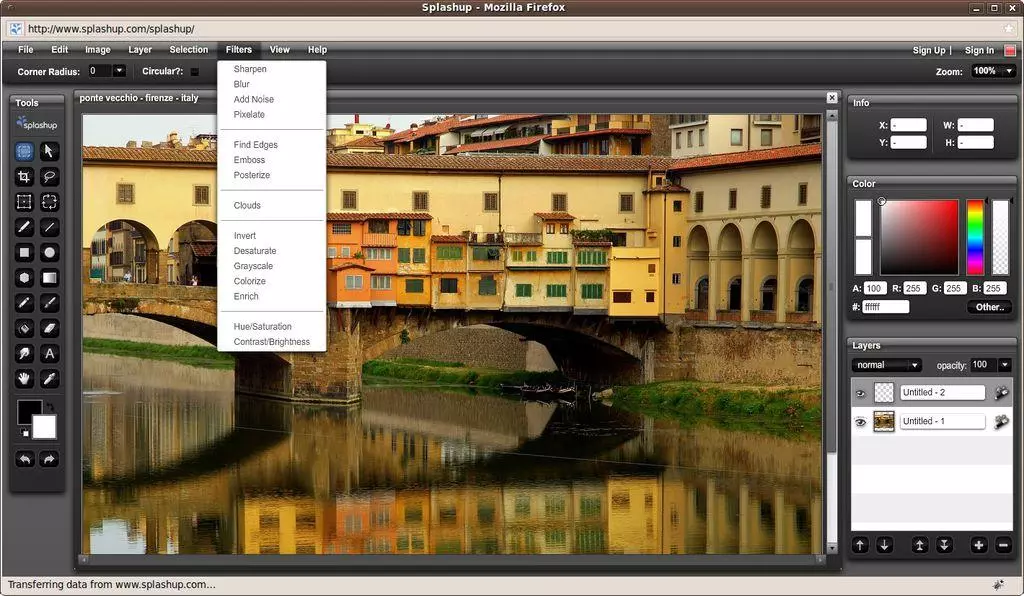Click the hex color input field

pyautogui.click(x=885, y=307)
